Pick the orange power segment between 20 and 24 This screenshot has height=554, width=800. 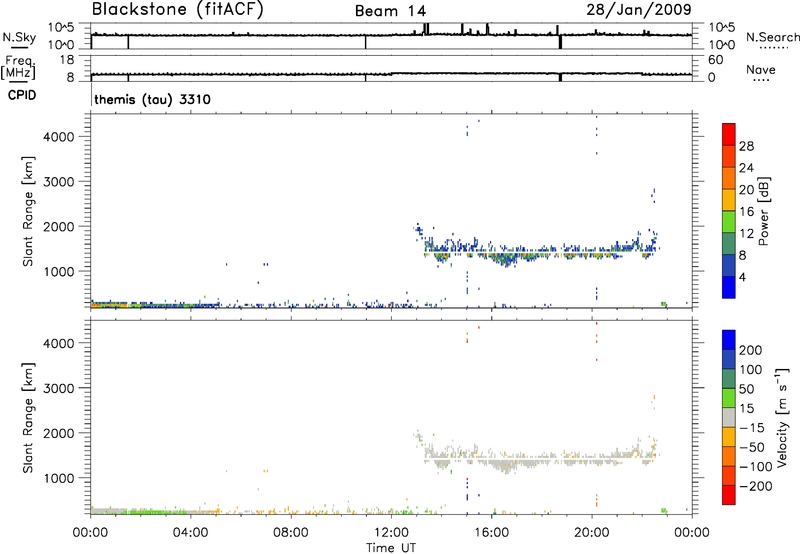point(729,178)
